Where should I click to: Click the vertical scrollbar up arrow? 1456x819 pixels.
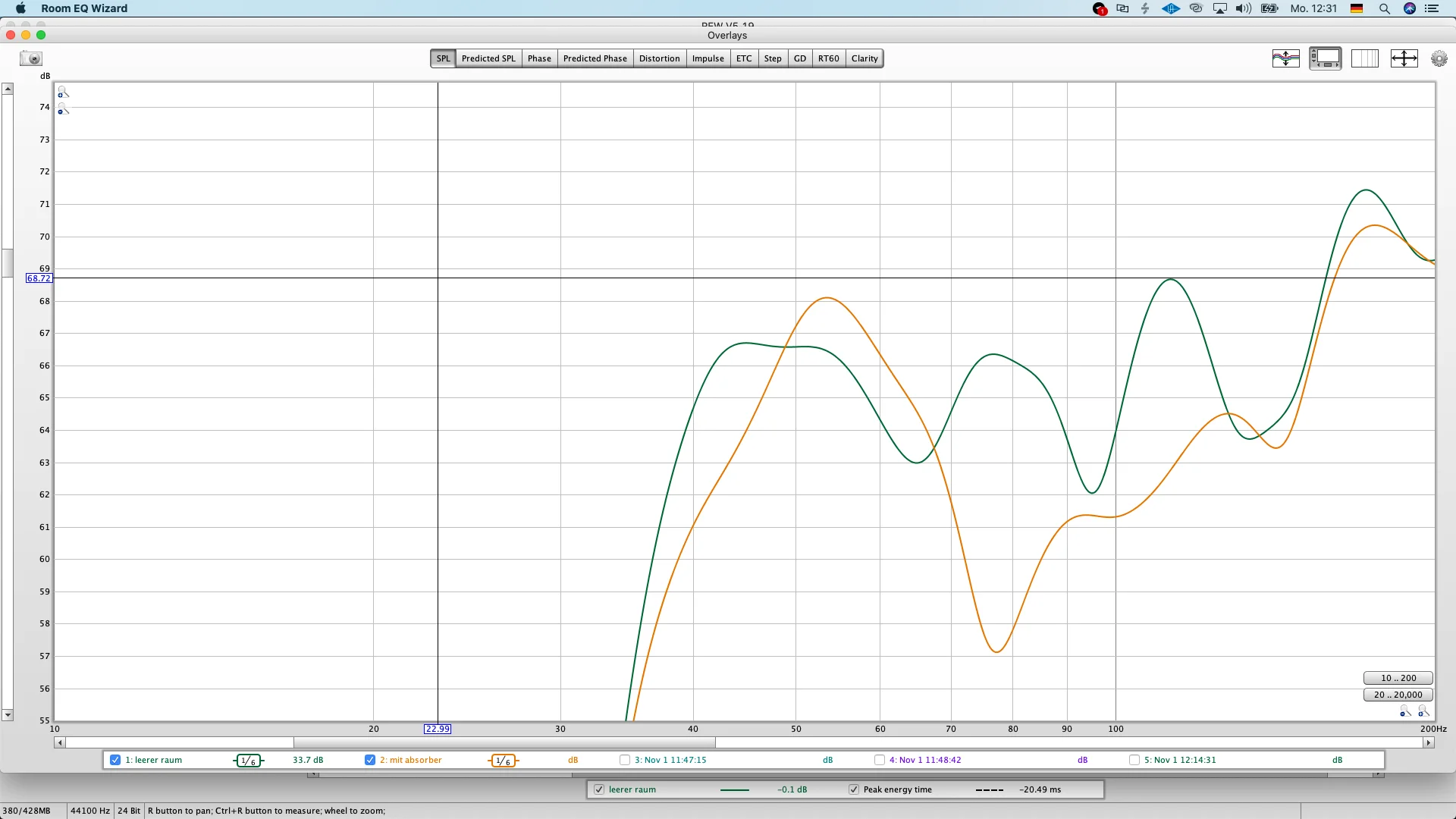point(8,89)
